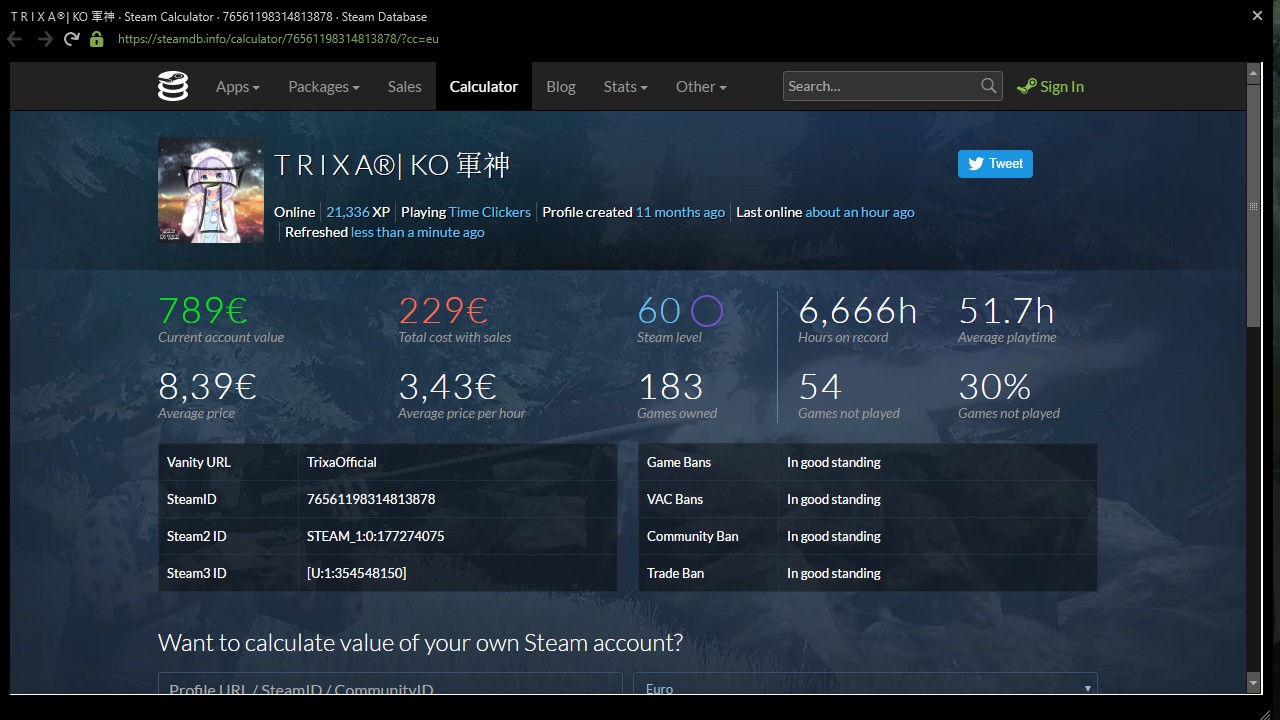Click the browser forward arrow
Screen dimensions: 1280x720
[x=44, y=38]
